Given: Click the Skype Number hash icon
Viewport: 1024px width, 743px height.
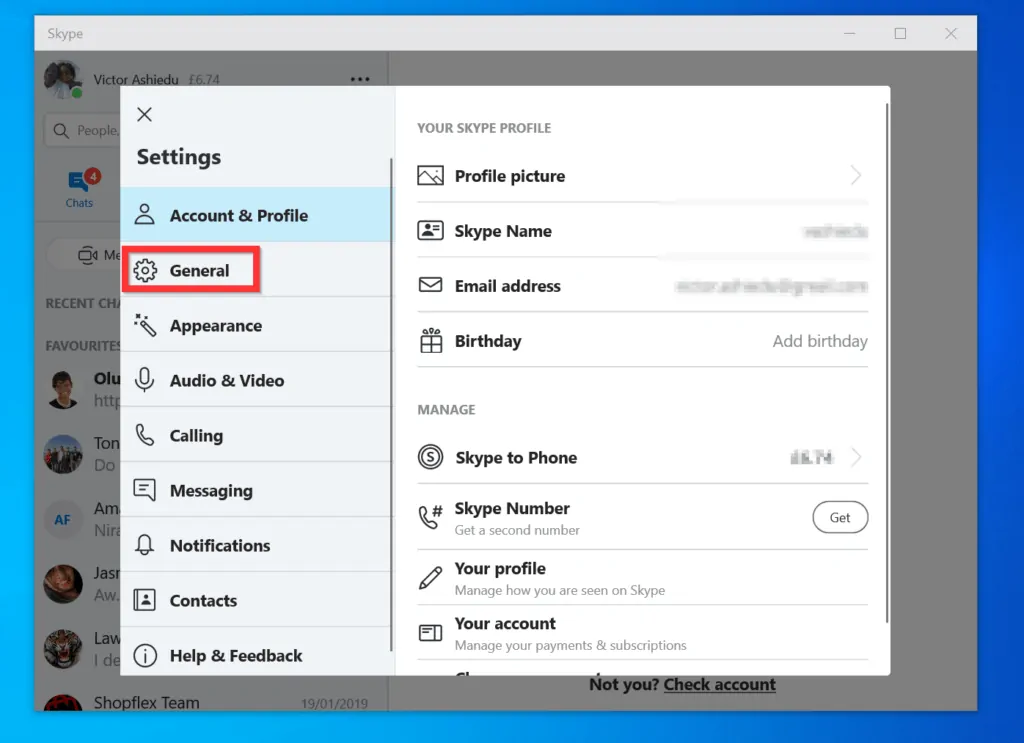Looking at the screenshot, I should pos(429,517).
